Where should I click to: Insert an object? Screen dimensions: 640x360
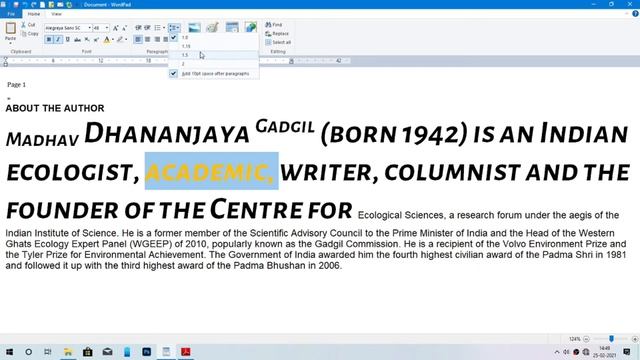point(251,27)
